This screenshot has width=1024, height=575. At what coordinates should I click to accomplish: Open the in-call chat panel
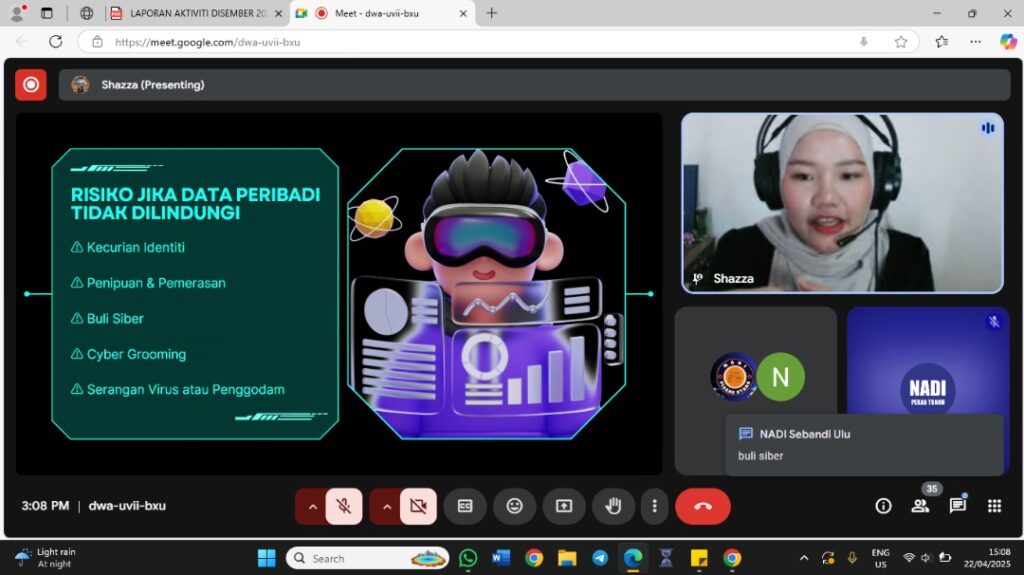[x=957, y=506]
